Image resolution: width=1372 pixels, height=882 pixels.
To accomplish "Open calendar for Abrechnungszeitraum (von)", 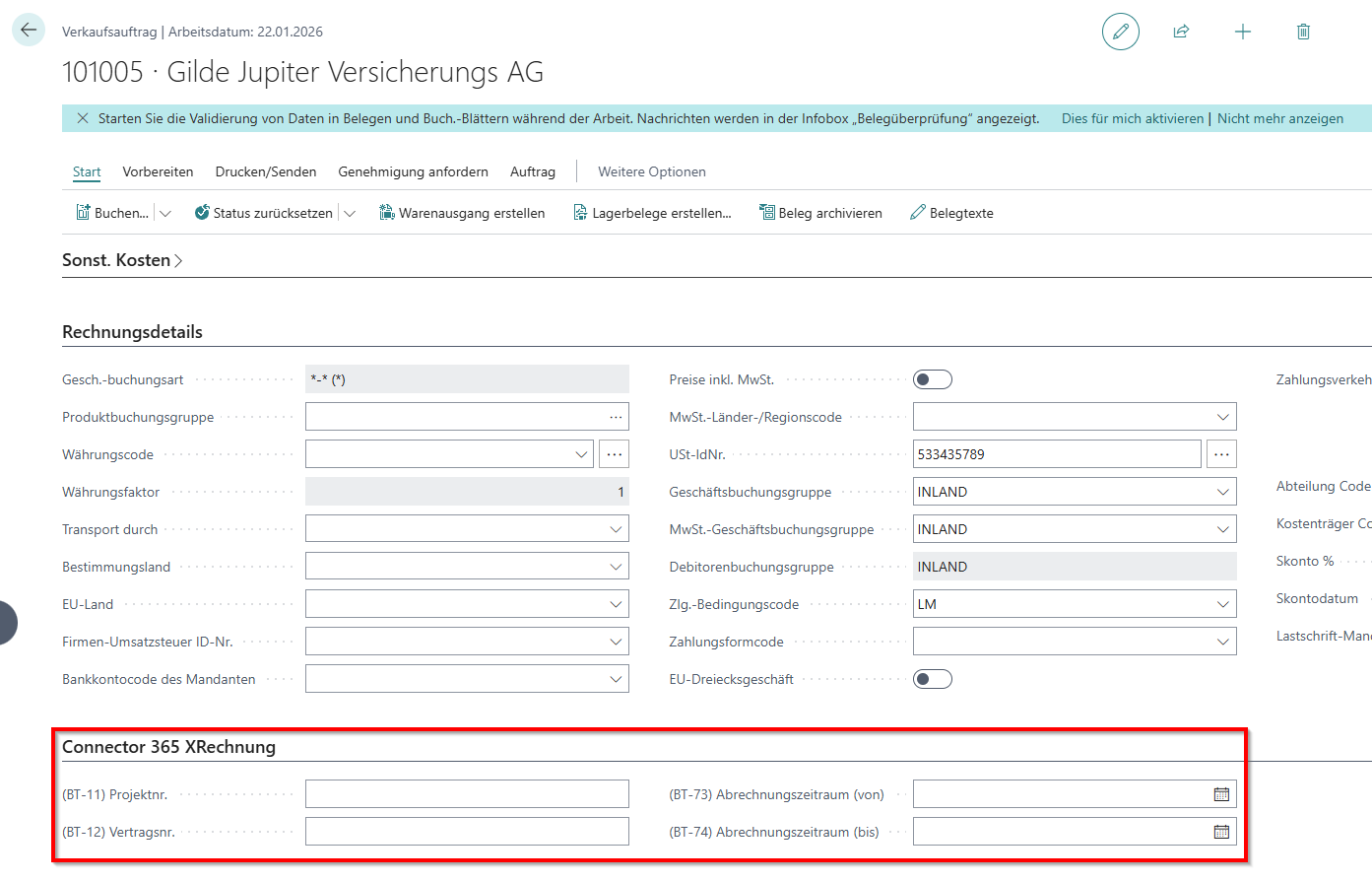I will [x=1221, y=794].
